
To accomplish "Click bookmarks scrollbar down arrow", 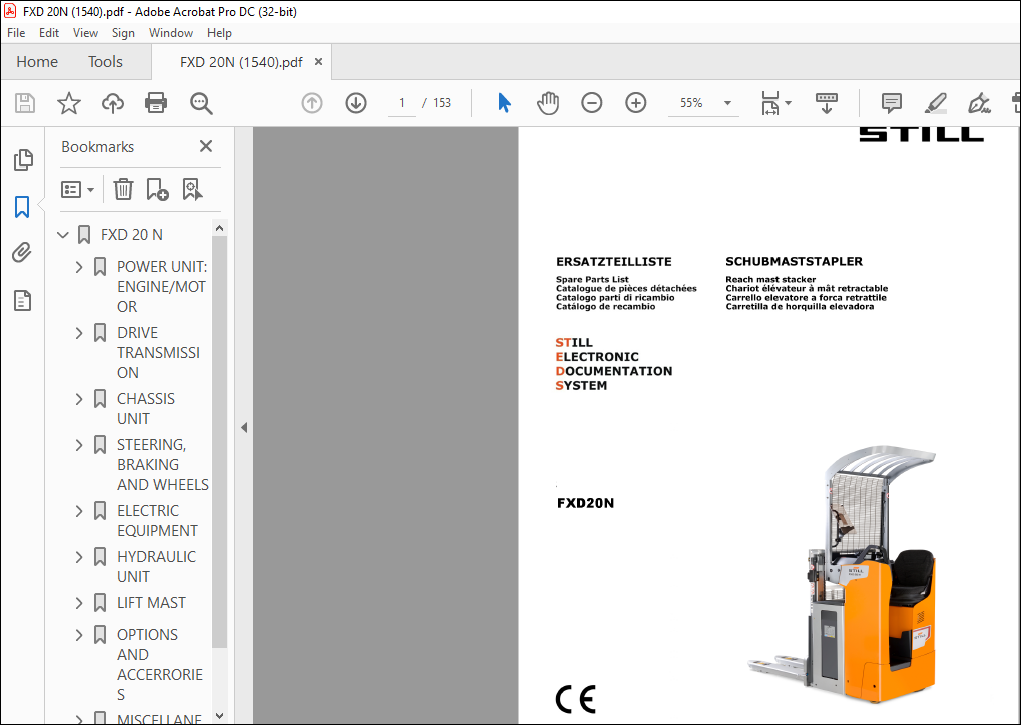I will [219, 715].
